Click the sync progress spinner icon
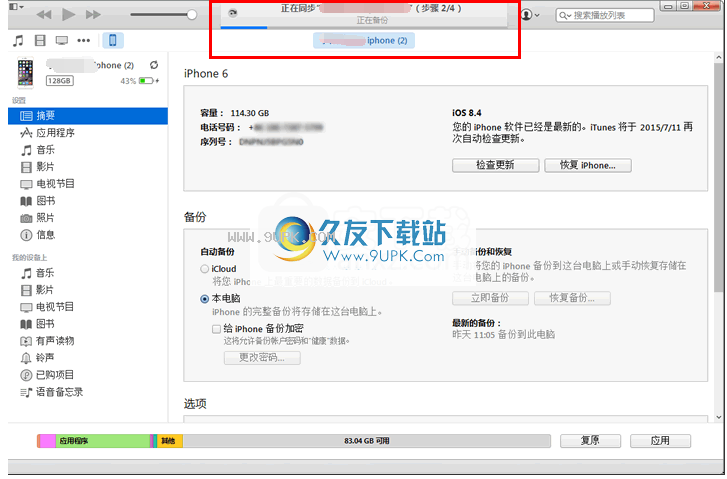Screen dimensions: 727x479 click(233, 13)
